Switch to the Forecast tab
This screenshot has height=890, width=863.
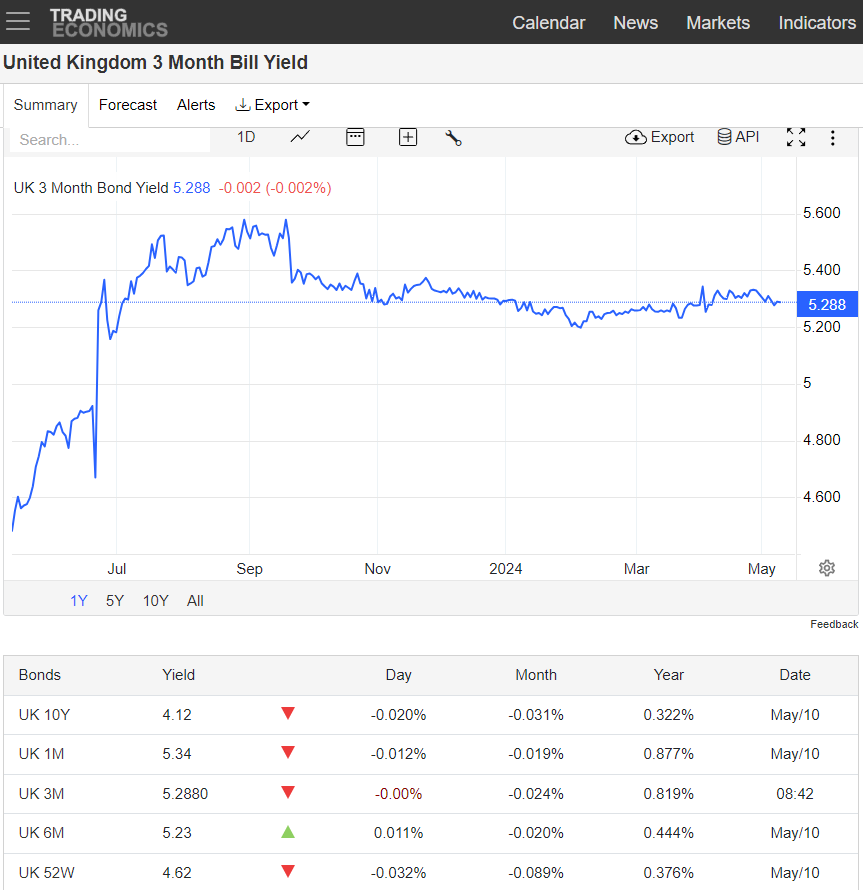(x=128, y=105)
